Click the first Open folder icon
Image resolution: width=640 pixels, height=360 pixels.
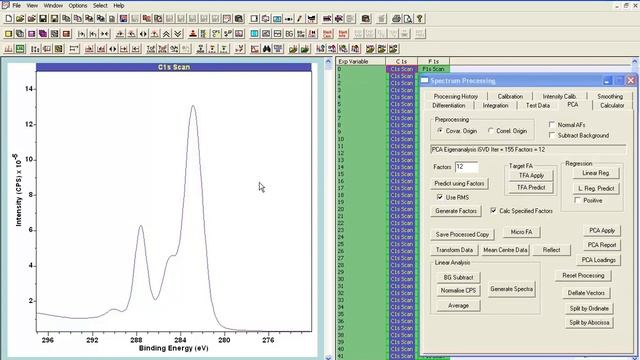20,19
